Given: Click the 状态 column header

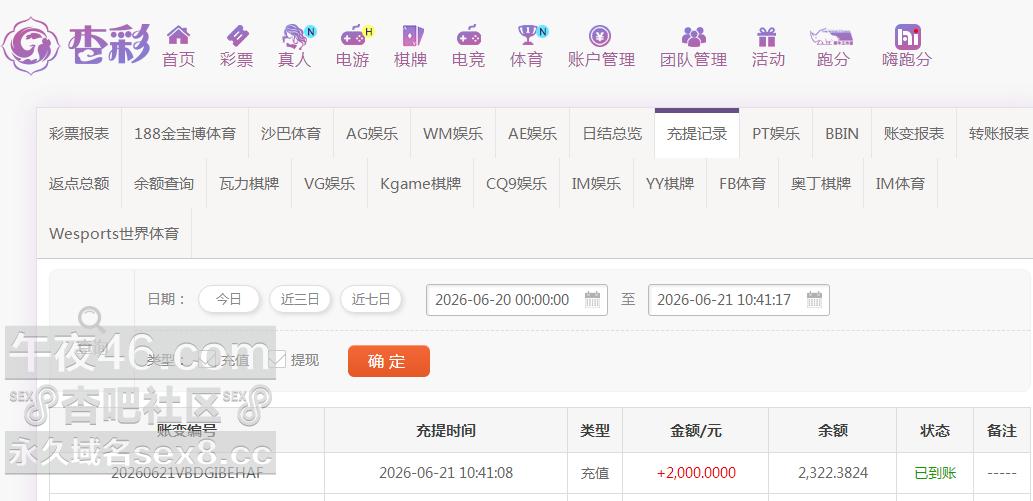Looking at the screenshot, I should point(935,430).
